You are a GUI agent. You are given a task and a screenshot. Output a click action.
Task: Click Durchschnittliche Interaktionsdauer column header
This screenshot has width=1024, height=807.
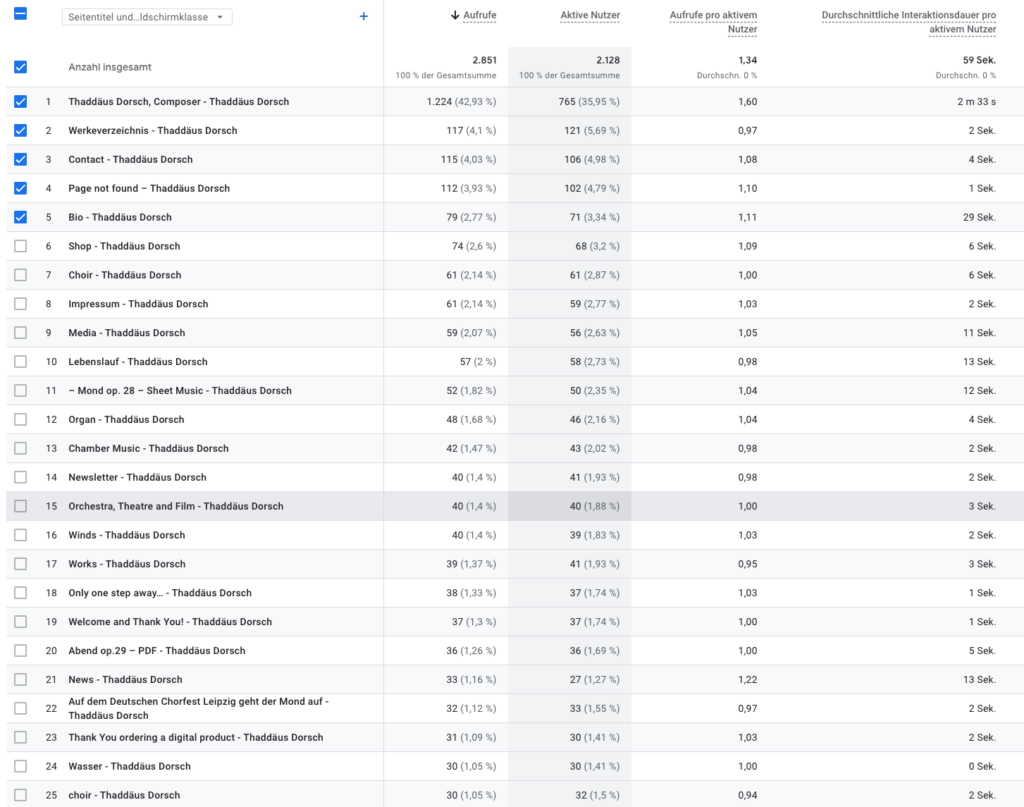[x=908, y=22]
